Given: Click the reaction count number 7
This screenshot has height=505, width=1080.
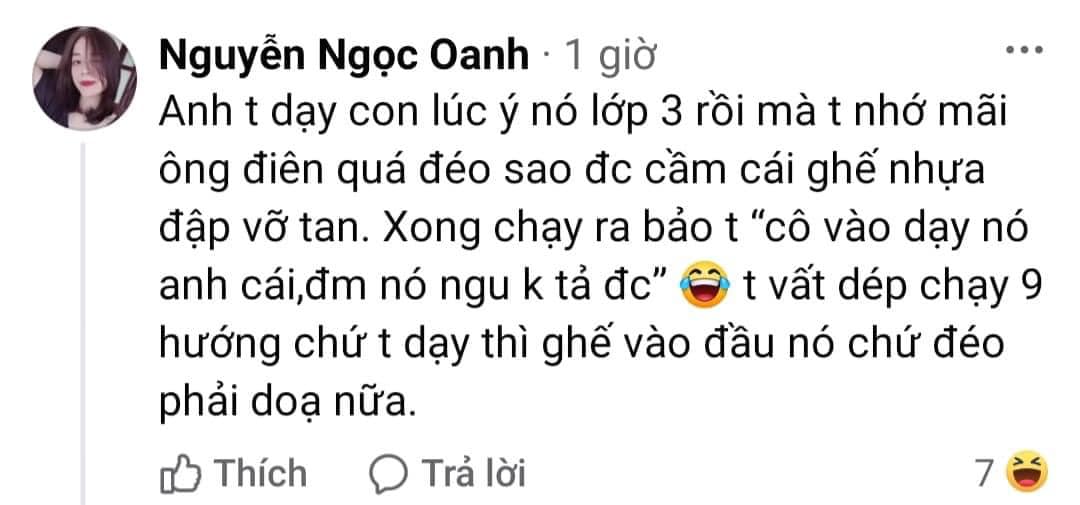Looking at the screenshot, I should click(x=986, y=473).
